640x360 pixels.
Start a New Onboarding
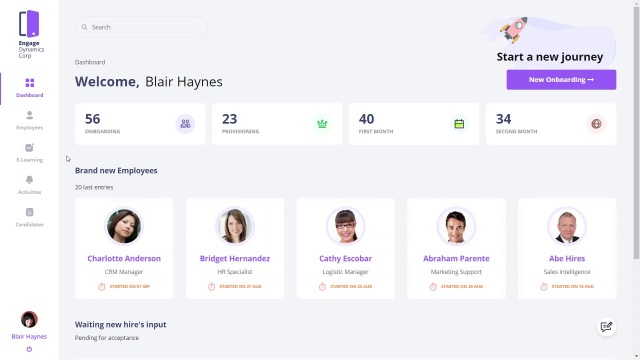(x=561, y=80)
